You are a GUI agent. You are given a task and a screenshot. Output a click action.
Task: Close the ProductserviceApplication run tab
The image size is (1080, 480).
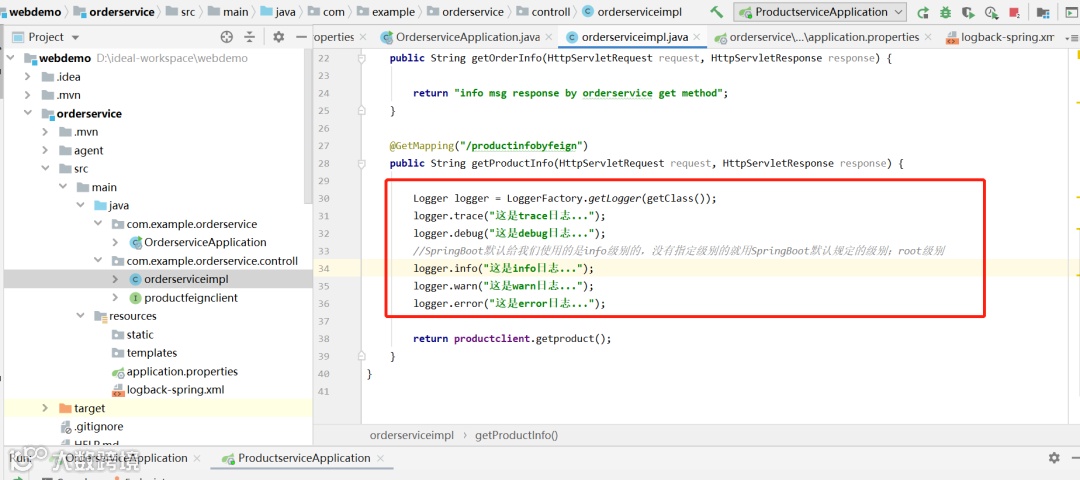(x=379, y=459)
